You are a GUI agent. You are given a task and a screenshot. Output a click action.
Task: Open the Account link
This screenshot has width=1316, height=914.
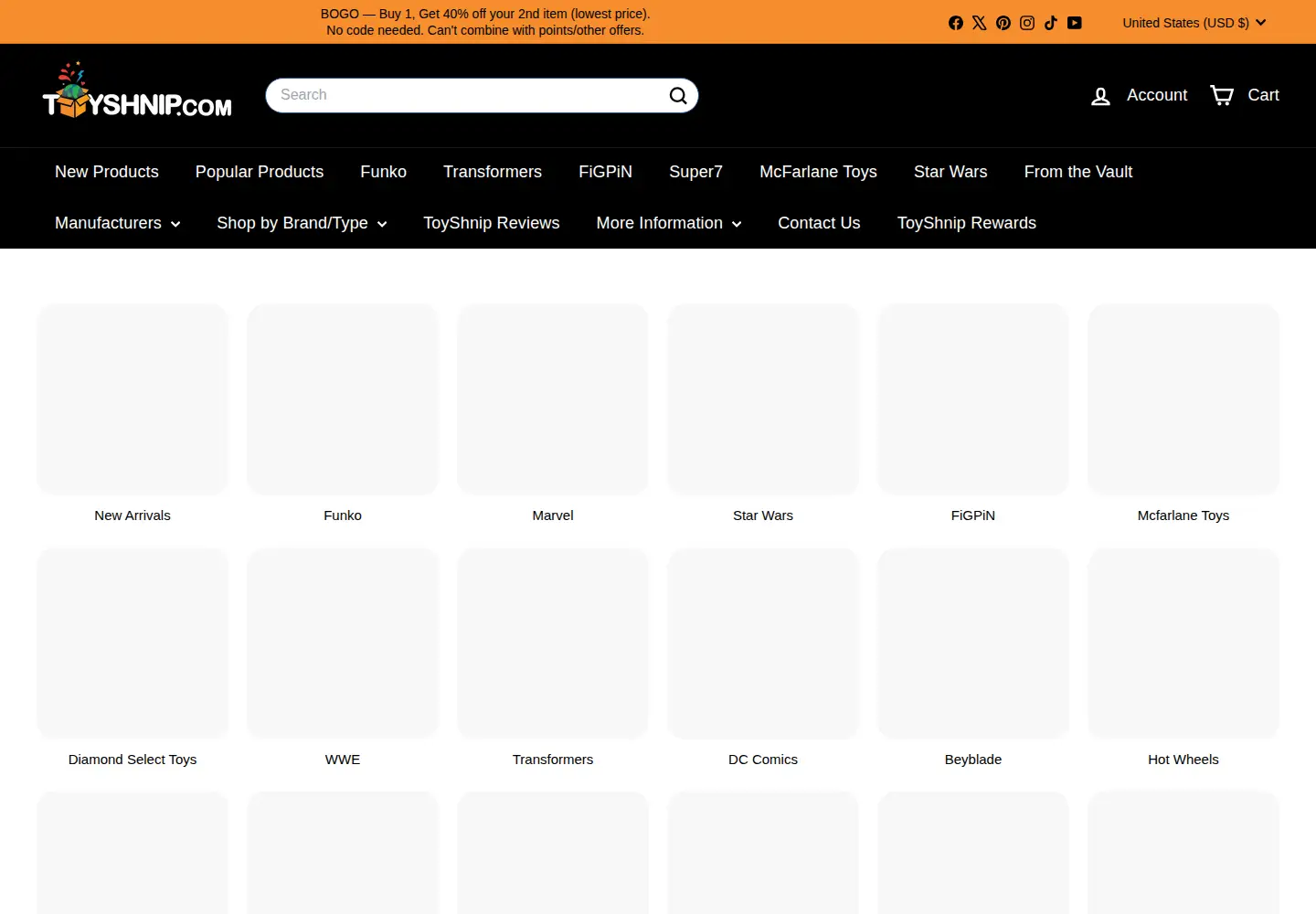[1139, 95]
